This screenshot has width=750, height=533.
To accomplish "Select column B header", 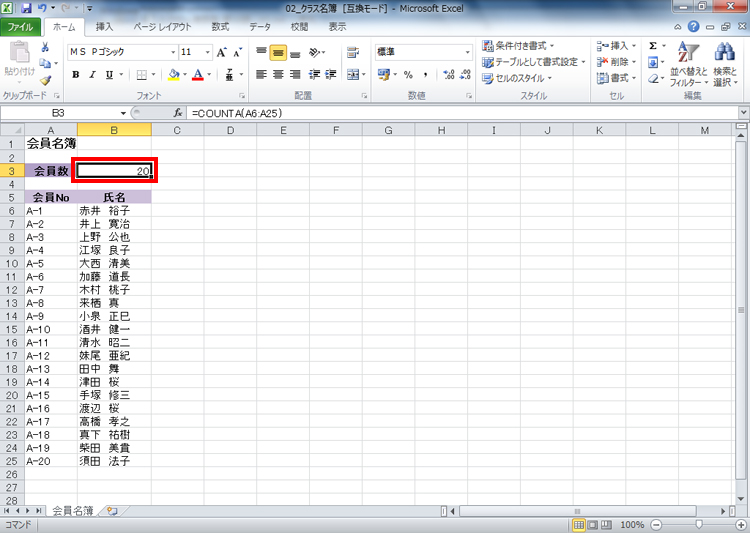I will 114,130.
